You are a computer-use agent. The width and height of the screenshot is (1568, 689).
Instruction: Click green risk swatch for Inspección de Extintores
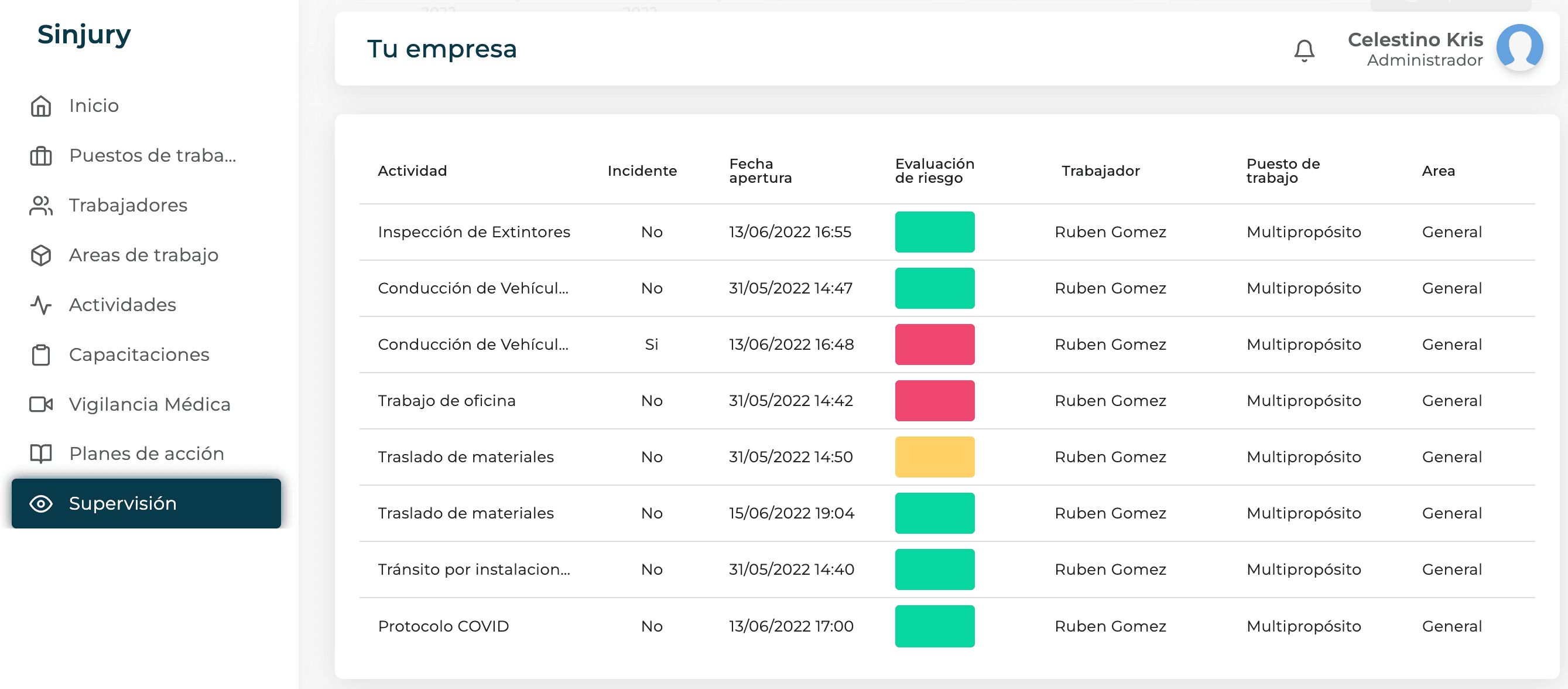coord(934,232)
